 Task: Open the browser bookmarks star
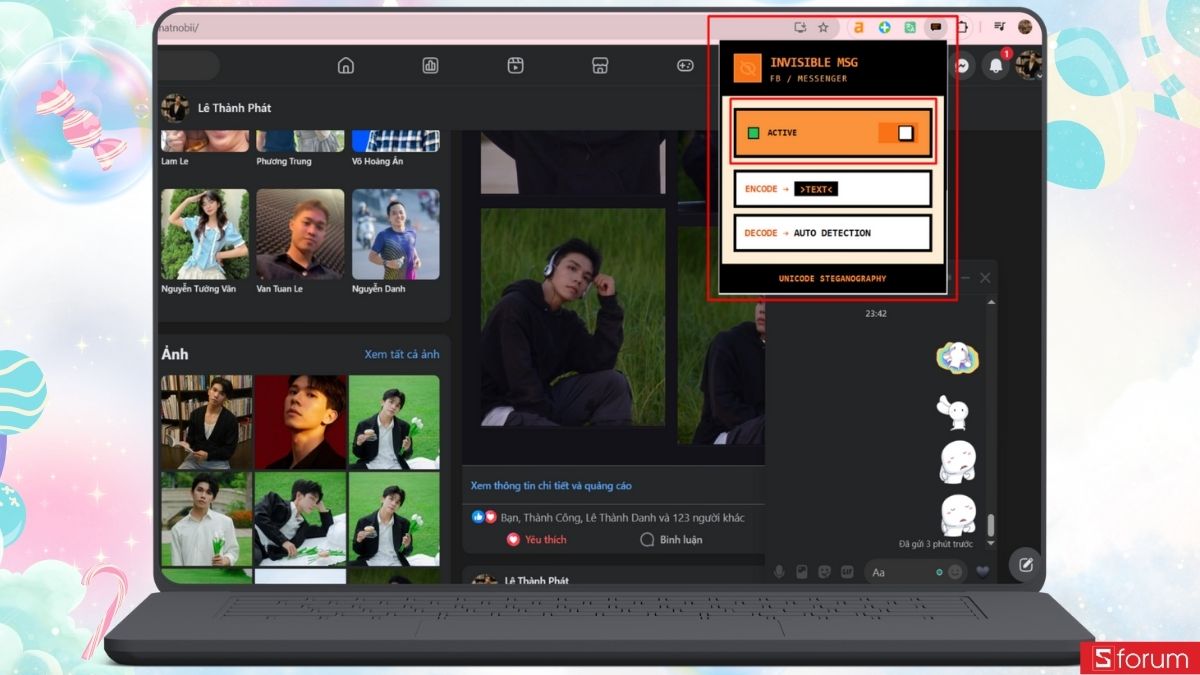click(823, 27)
